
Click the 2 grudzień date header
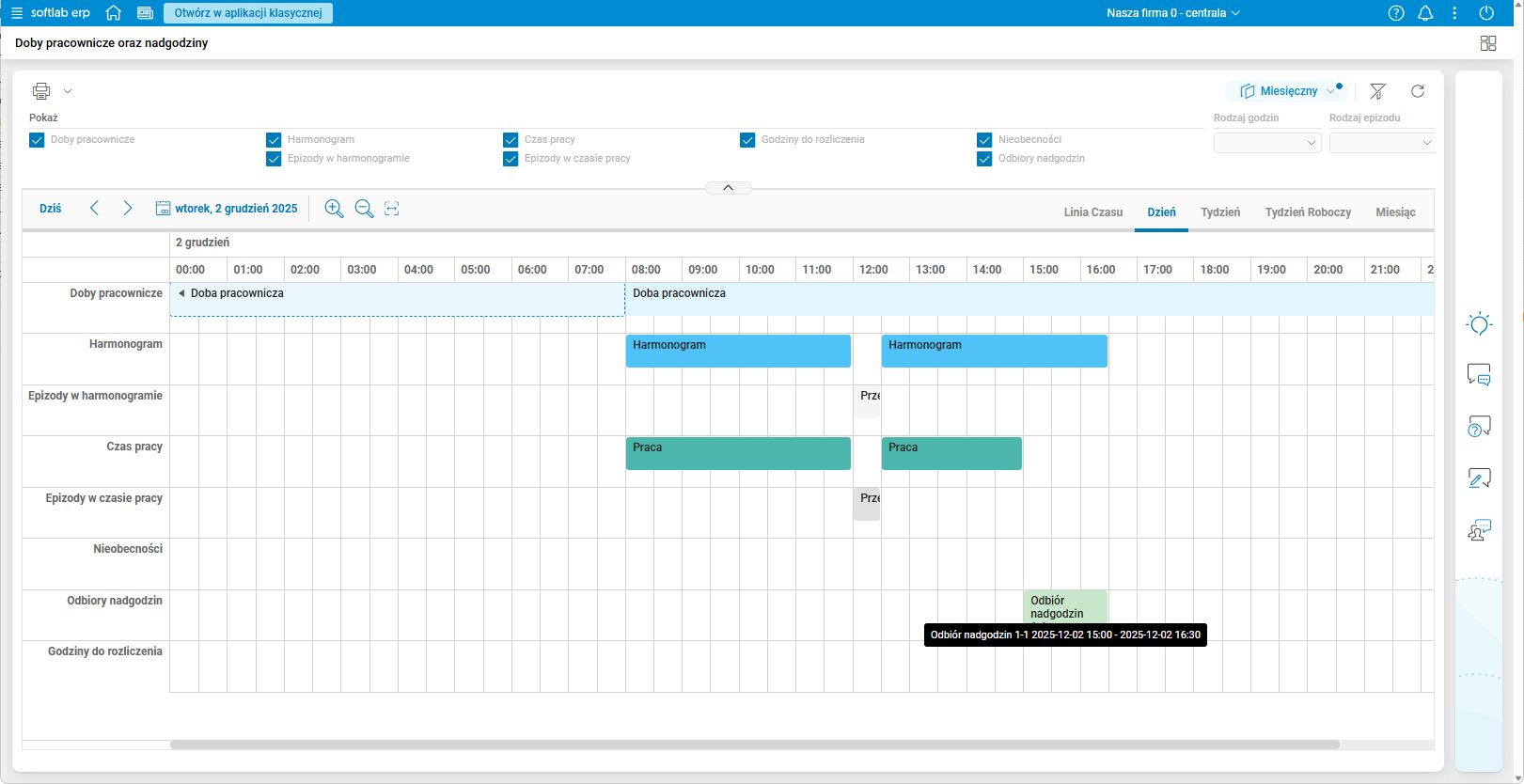[202, 243]
